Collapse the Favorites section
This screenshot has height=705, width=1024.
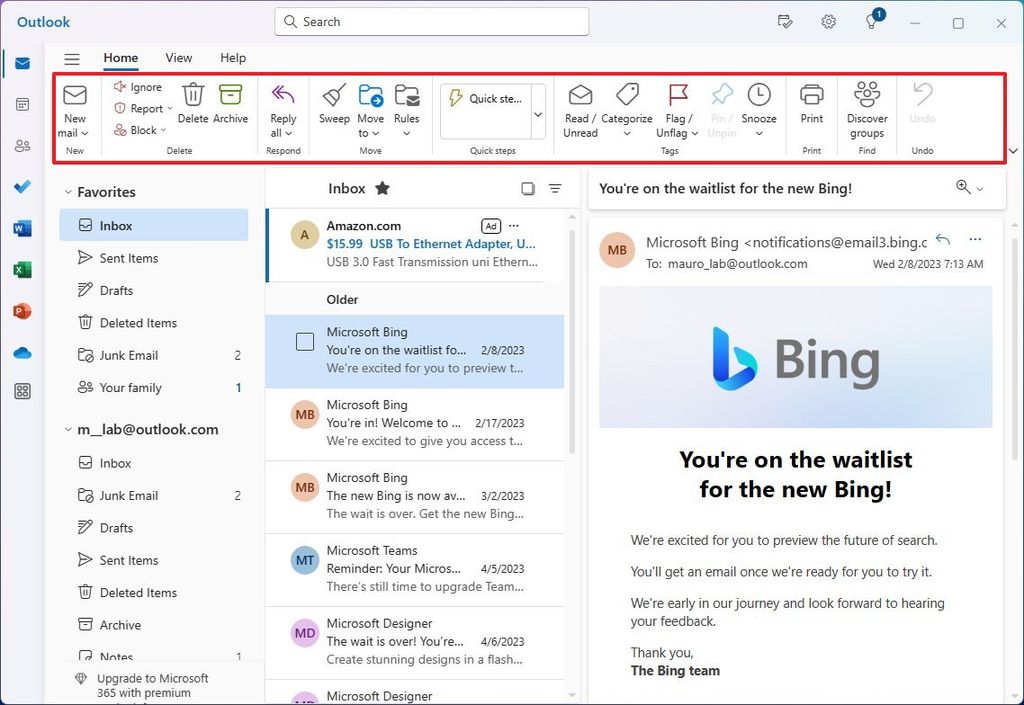68,191
